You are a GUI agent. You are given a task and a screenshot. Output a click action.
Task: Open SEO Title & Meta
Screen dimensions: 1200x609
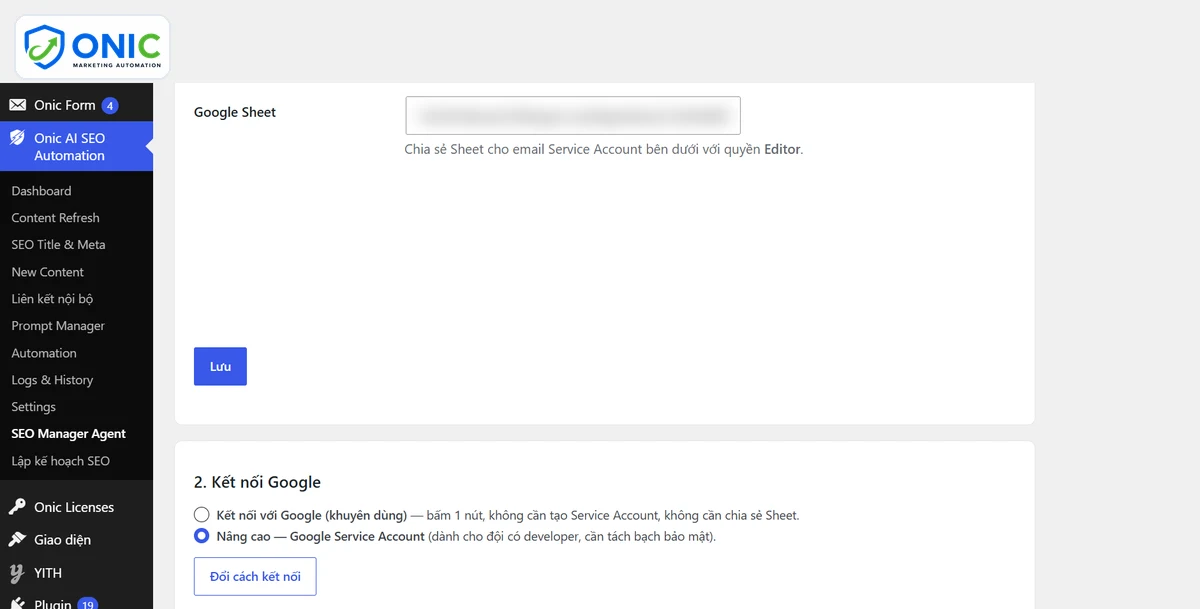pos(58,245)
